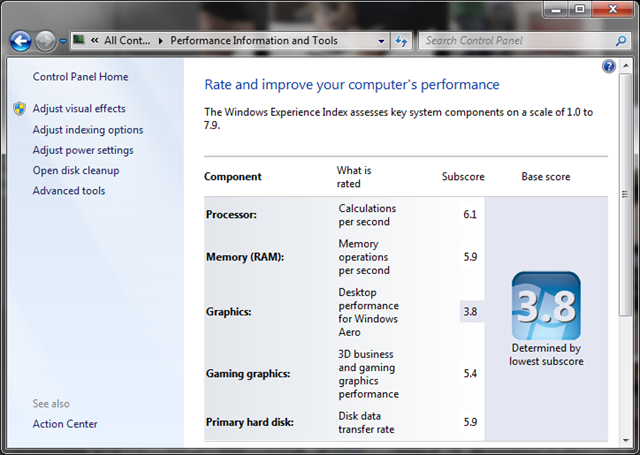Expand the address bar history dropdown
This screenshot has height=455, width=640.
click(x=382, y=41)
